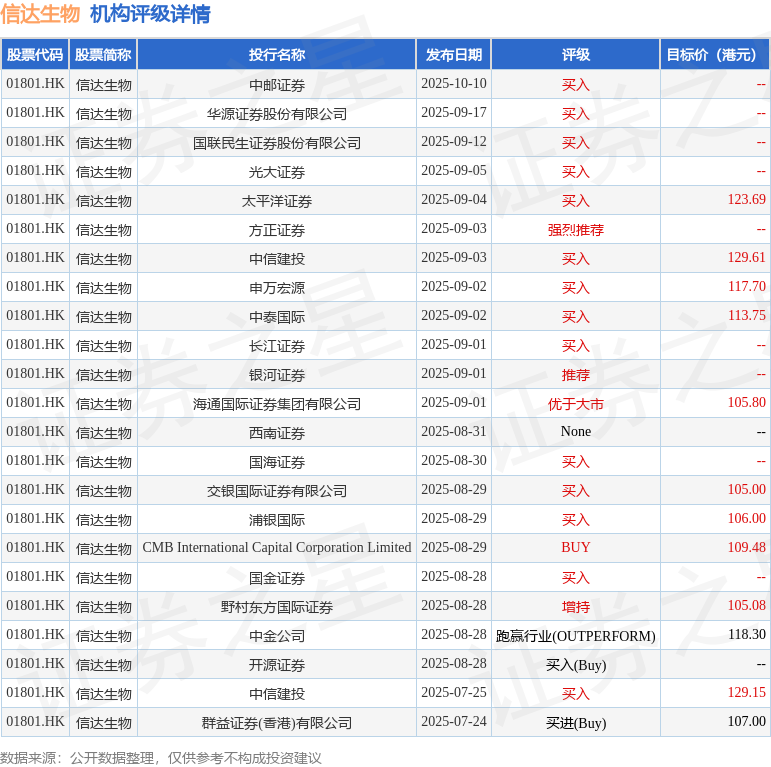Screen dimensions: 771x767
Task: Select the 西南证券 cell
Action: click(277, 433)
